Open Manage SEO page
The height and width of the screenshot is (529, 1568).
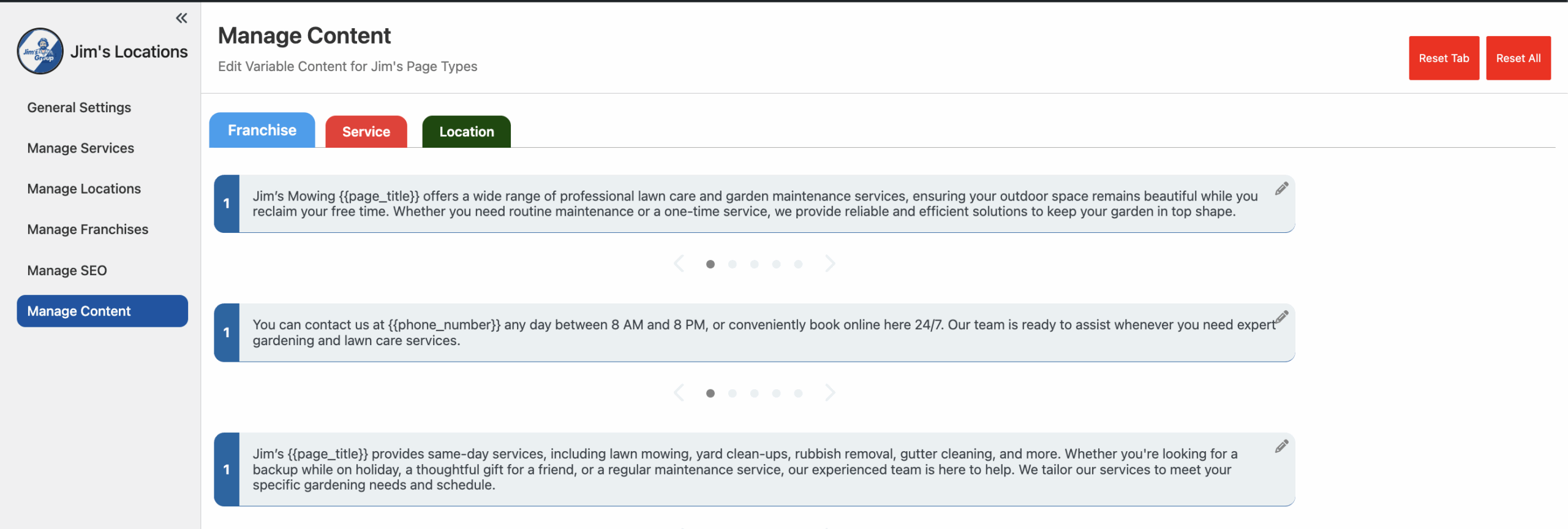click(67, 270)
